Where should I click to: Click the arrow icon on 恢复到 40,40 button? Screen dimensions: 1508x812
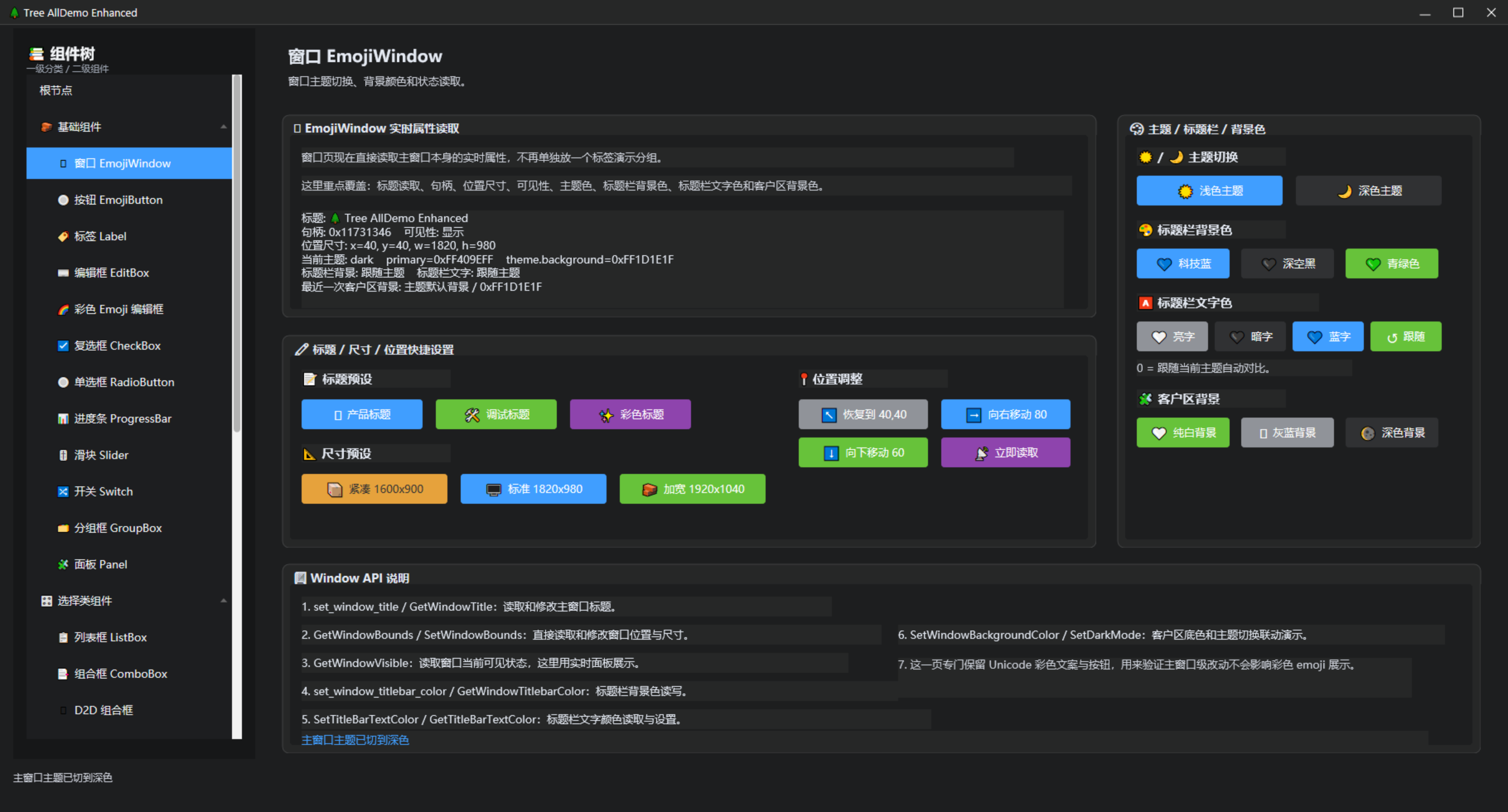[829, 415]
